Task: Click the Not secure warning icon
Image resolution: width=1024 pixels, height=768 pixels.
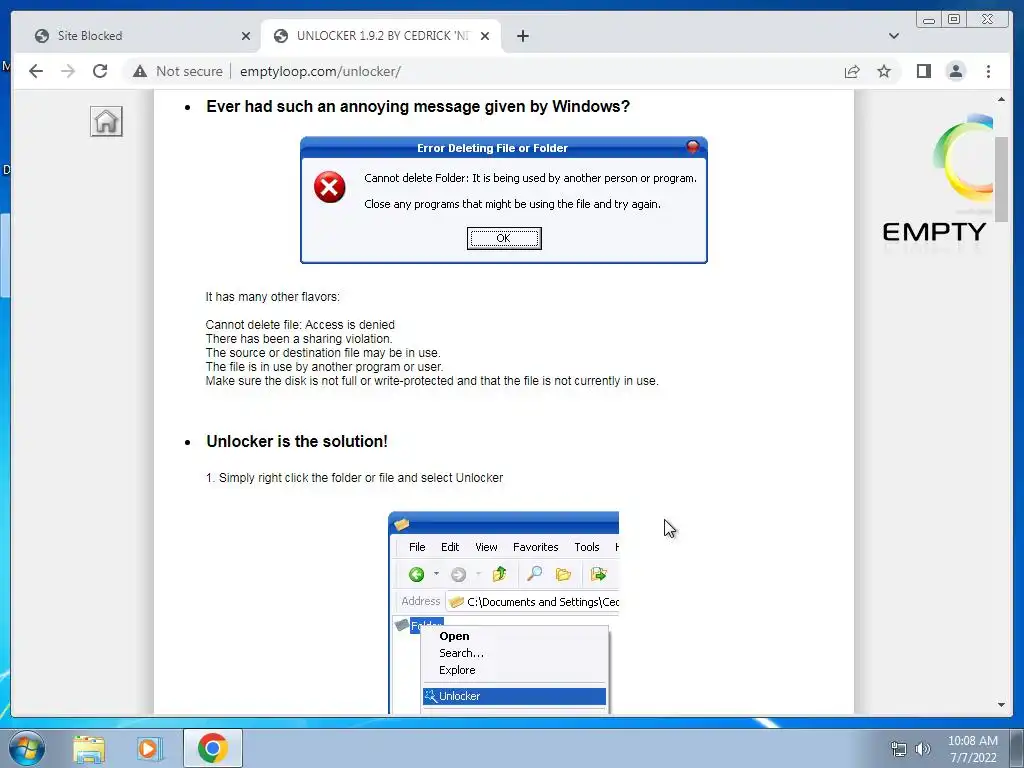Action: point(140,71)
